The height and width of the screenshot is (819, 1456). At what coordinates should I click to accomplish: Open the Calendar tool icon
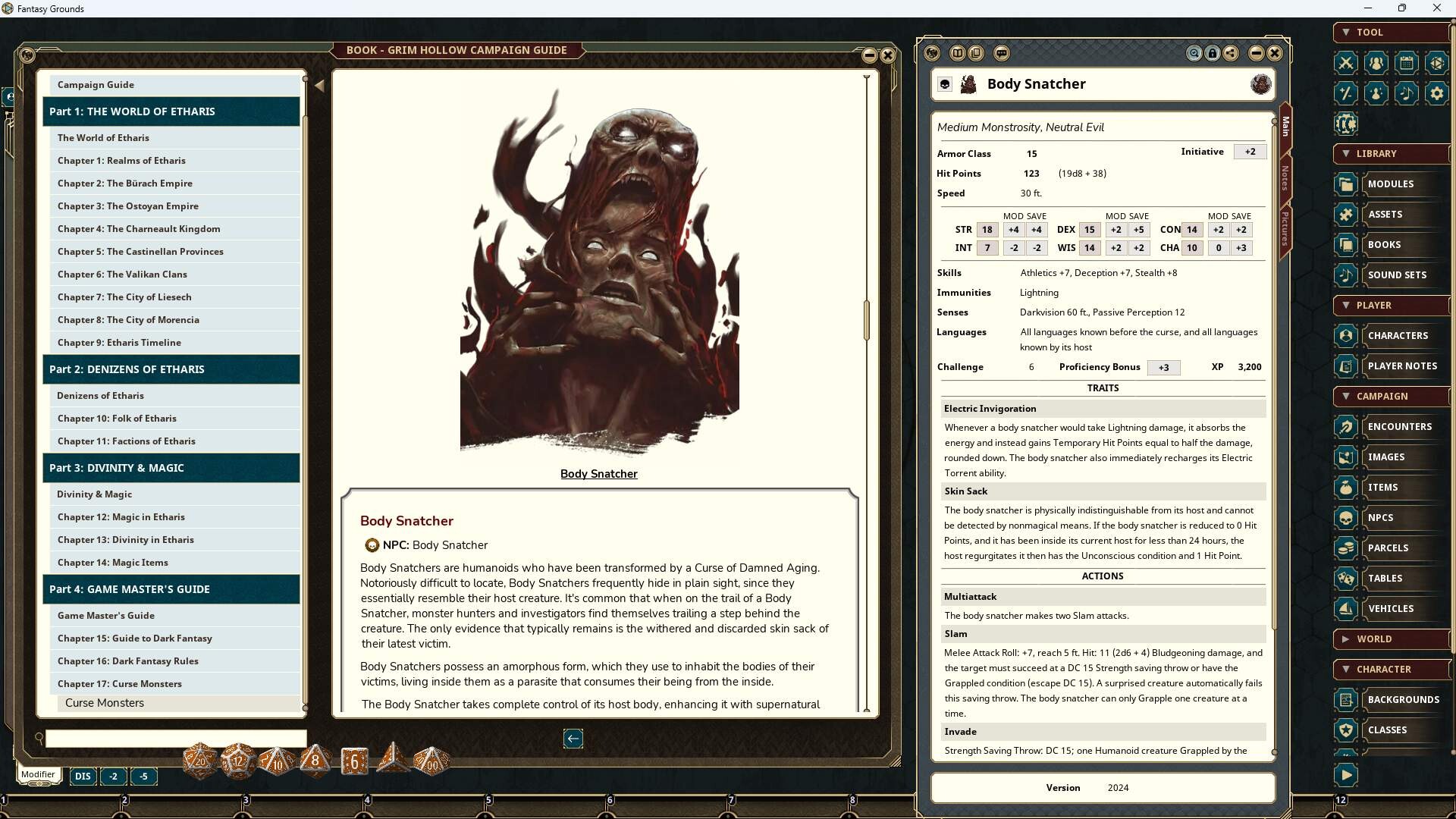(1406, 63)
